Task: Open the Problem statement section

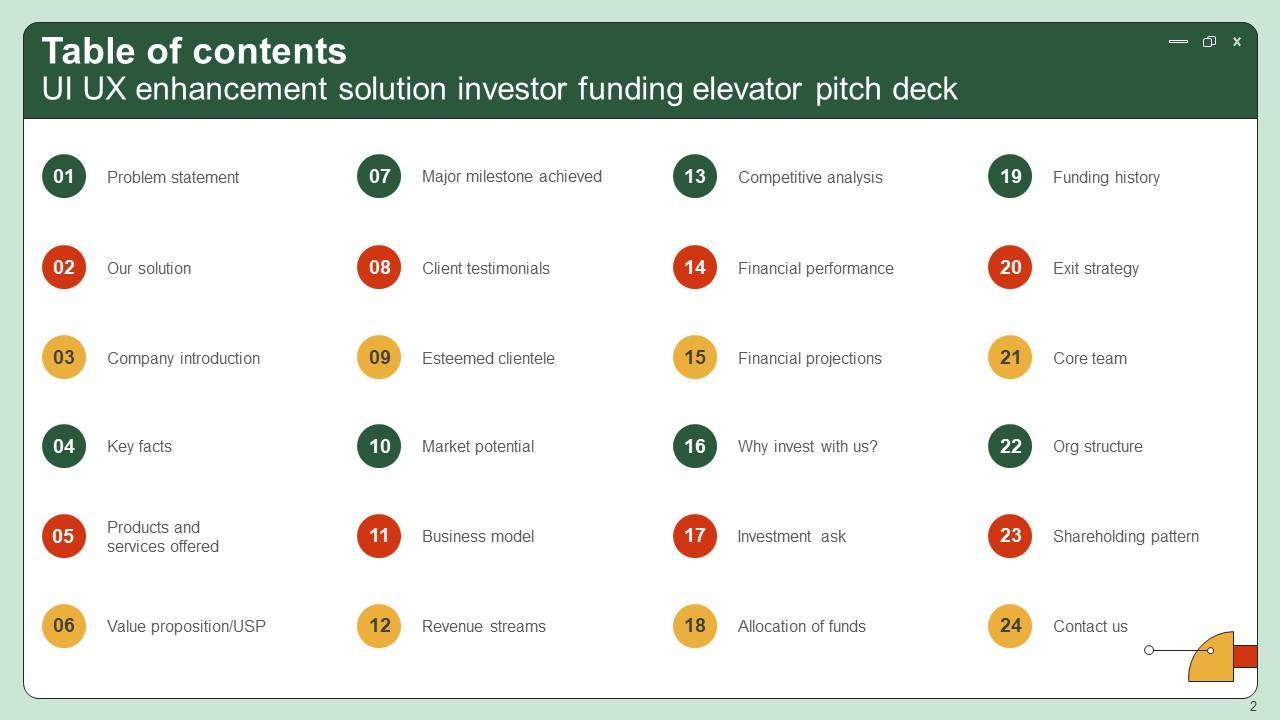Action: 173,177
